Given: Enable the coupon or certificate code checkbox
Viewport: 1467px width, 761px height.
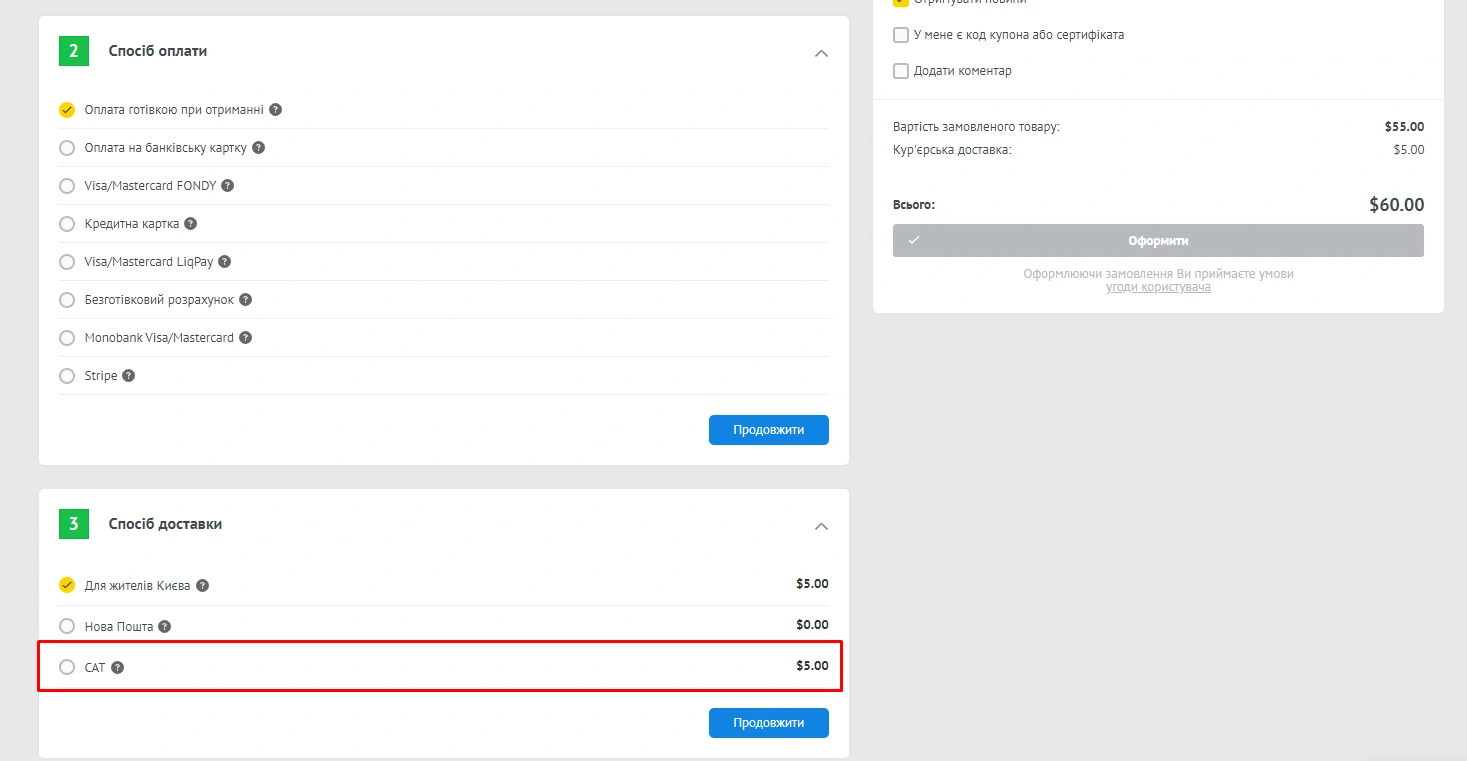Looking at the screenshot, I should 901,35.
